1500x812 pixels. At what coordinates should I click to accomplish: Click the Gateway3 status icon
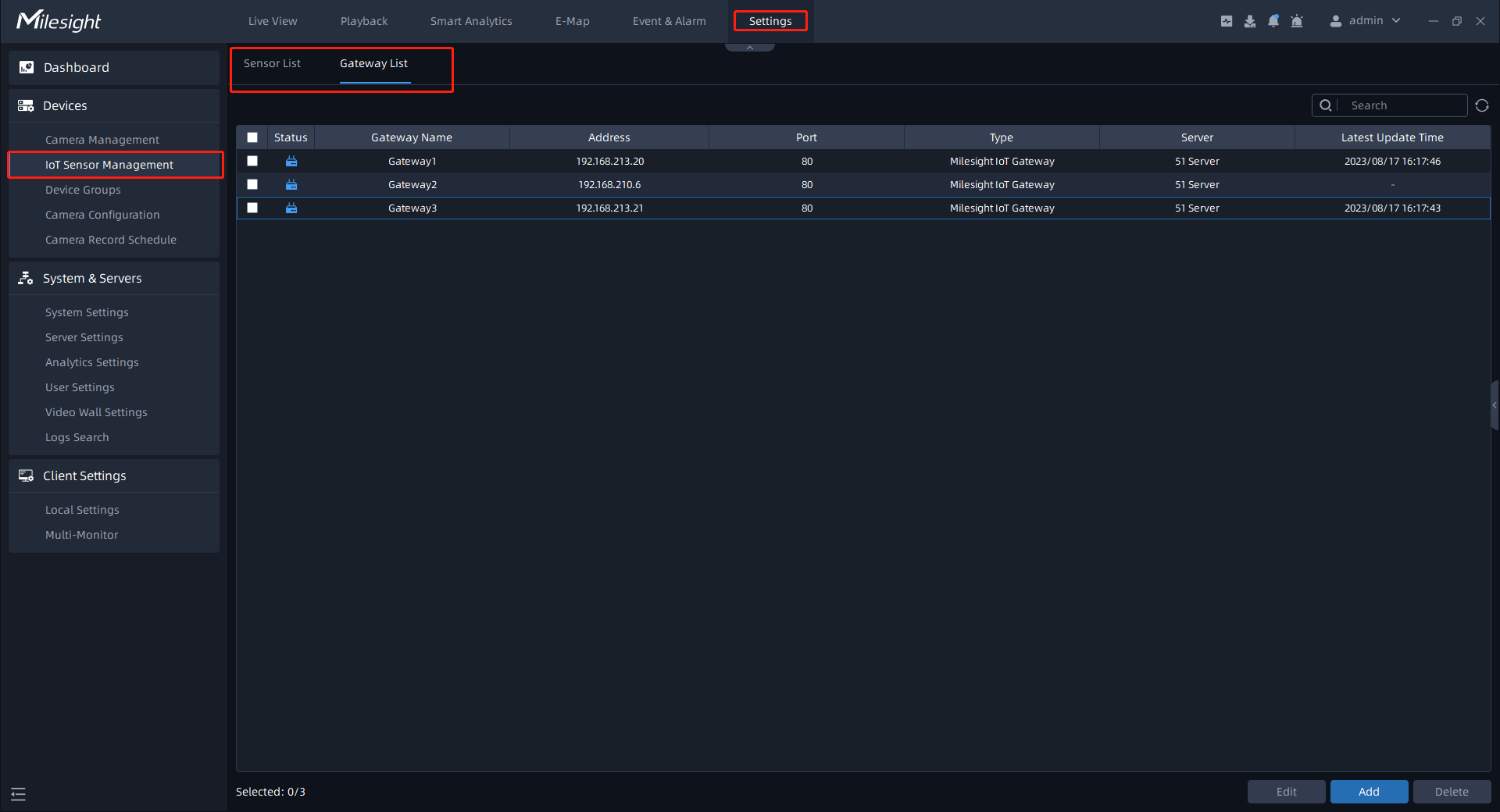point(291,208)
